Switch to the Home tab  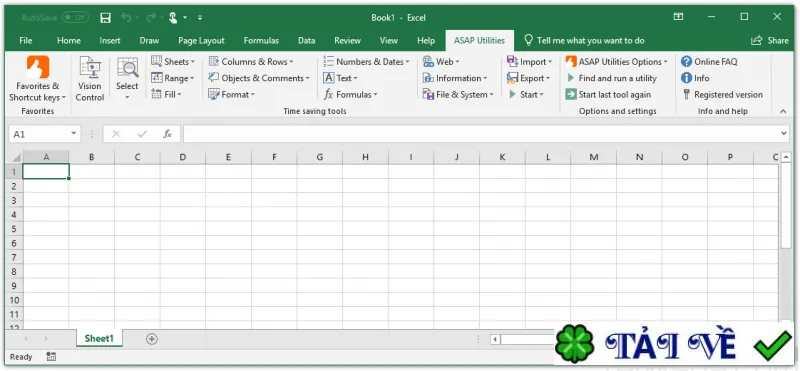[69, 41]
